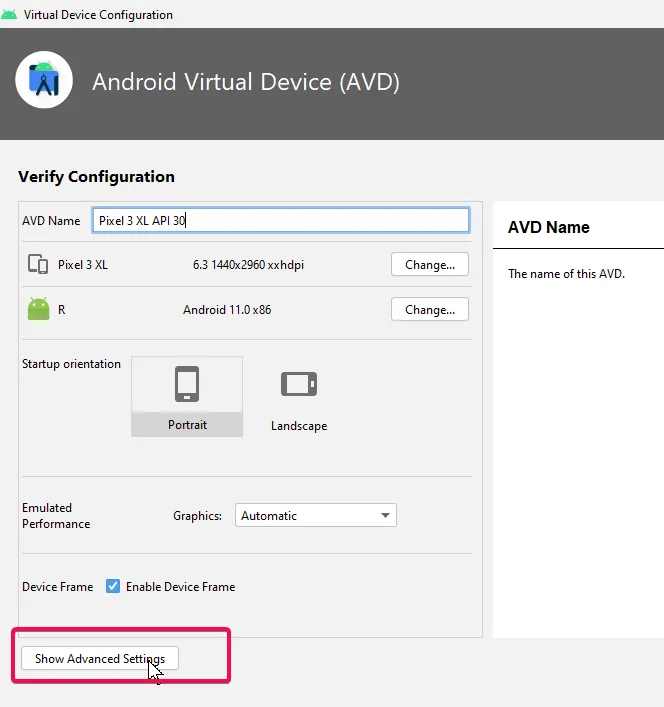Click the '6.3 1440x2960 xxhdpi' text
The image size is (664, 707).
[x=248, y=265]
